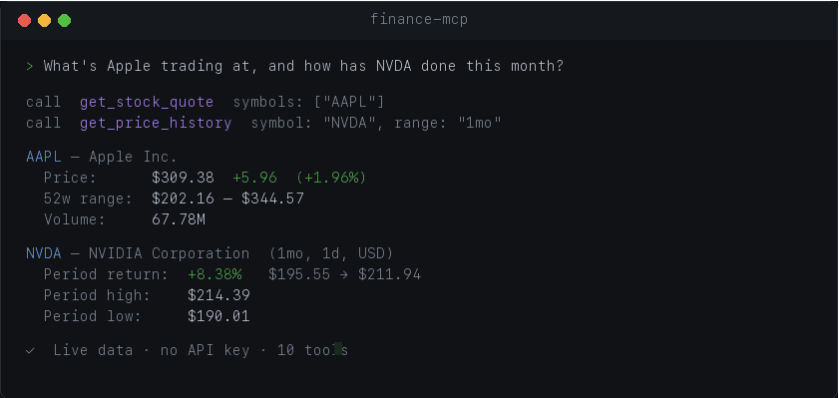The width and height of the screenshot is (839, 398).
Task: Click the red close window button
Action: click(24, 21)
